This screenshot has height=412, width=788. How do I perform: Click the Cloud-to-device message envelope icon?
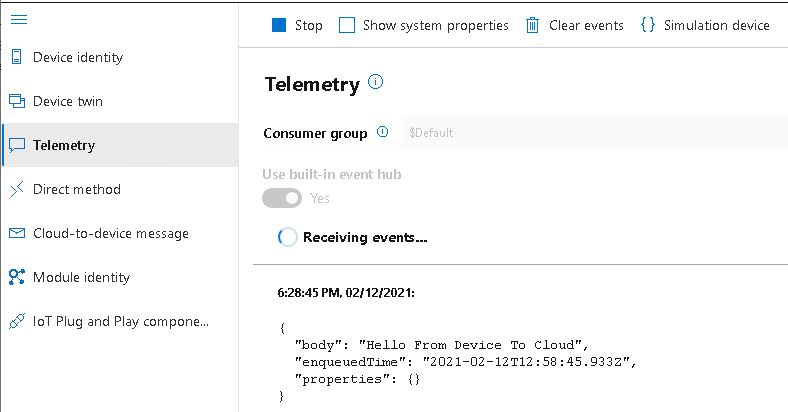(x=16, y=233)
